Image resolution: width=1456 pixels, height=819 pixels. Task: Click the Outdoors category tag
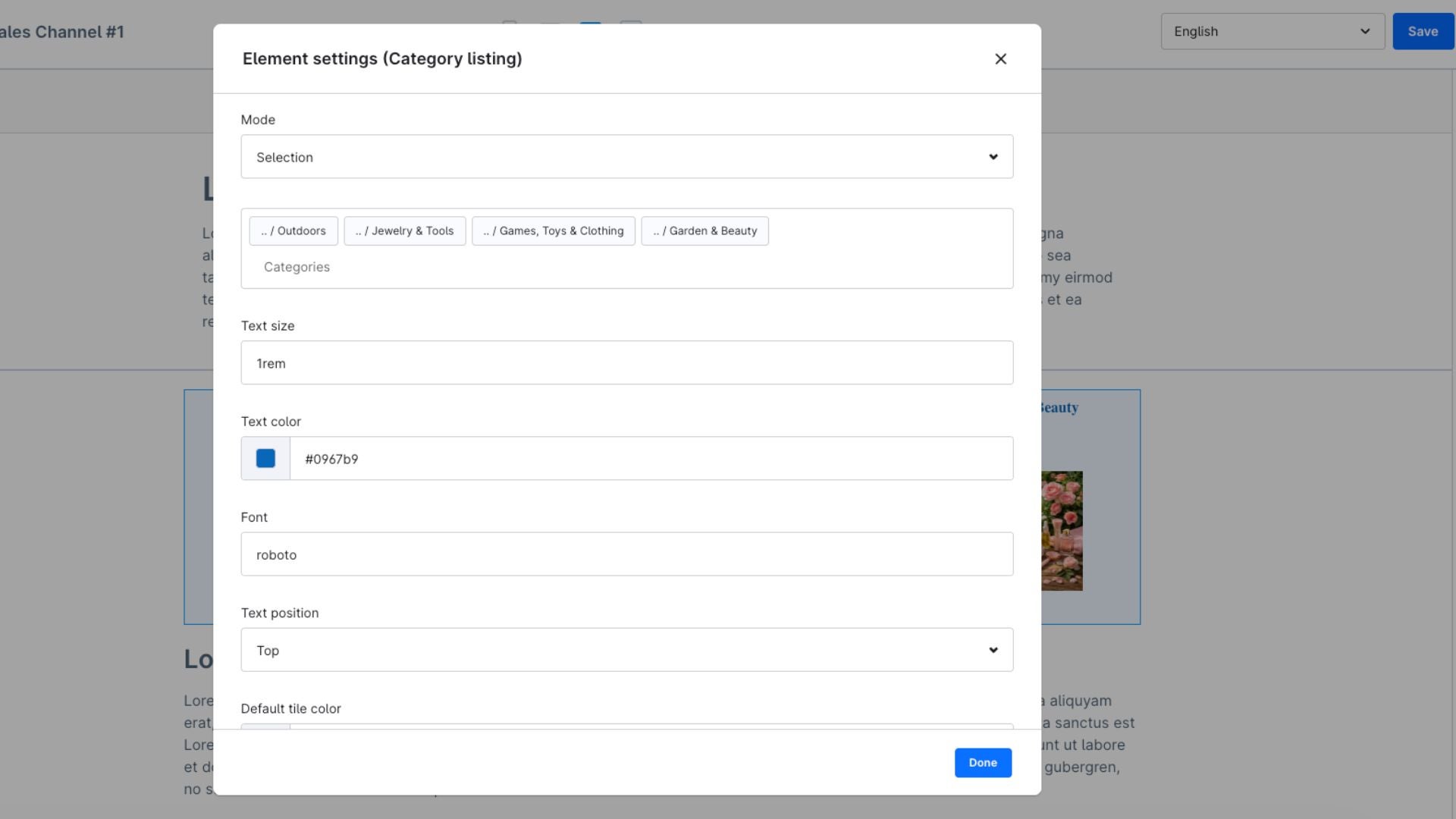293,231
